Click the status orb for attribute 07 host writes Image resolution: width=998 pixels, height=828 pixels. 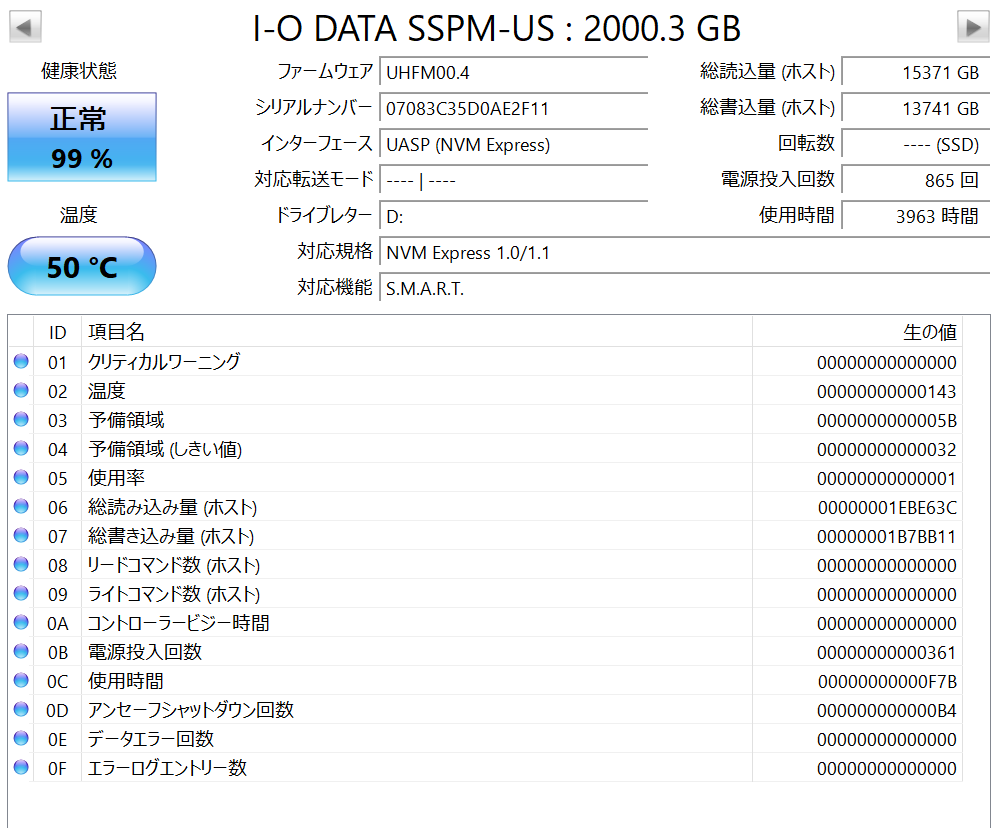pyautogui.click(x=21, y=536)
